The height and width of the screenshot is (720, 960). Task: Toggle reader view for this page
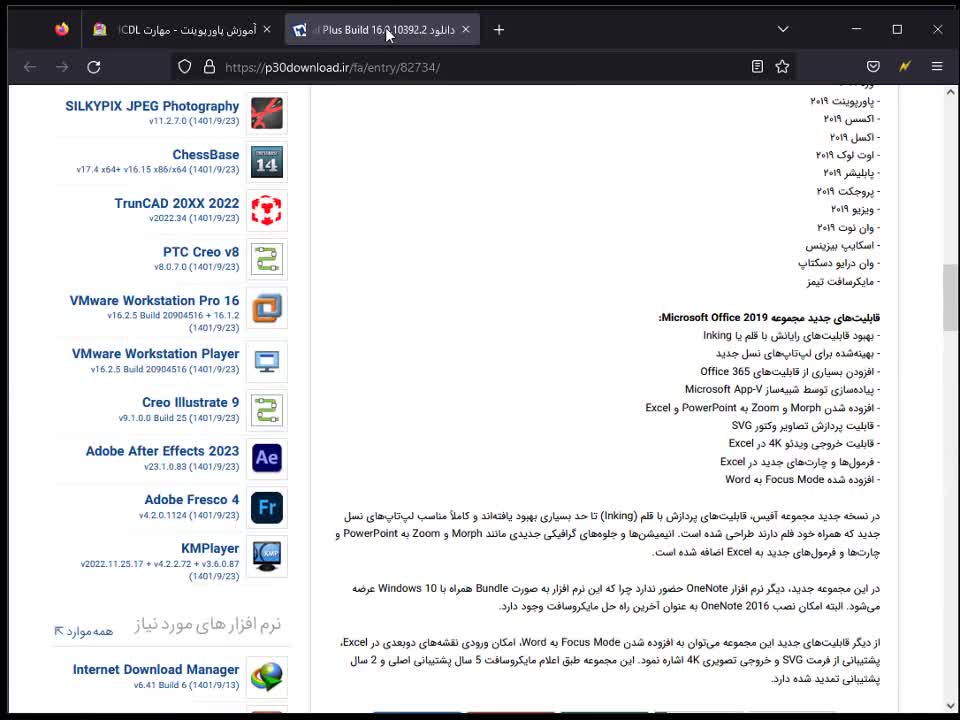click(756, 66)
